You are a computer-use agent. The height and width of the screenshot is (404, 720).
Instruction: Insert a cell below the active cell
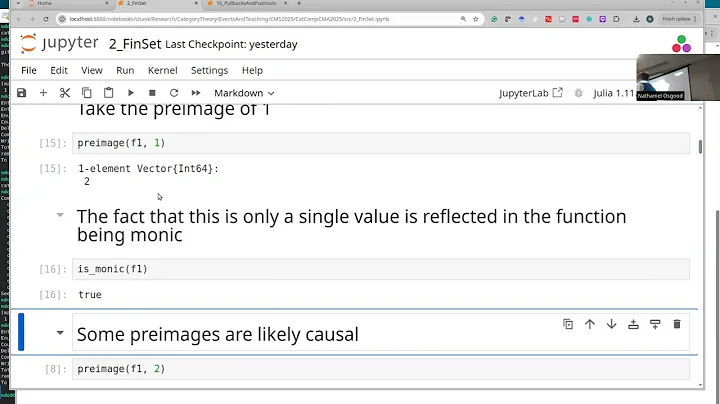pos(655,324)
